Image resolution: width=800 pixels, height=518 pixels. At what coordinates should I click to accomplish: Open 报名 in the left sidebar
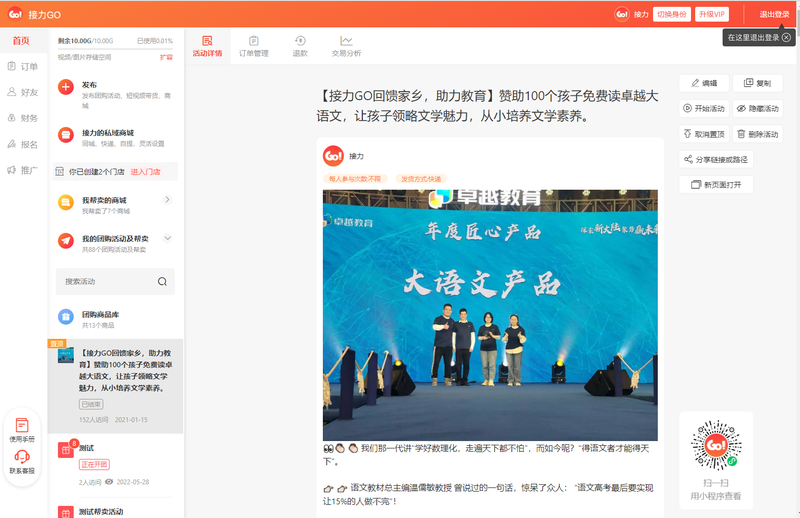22,144
